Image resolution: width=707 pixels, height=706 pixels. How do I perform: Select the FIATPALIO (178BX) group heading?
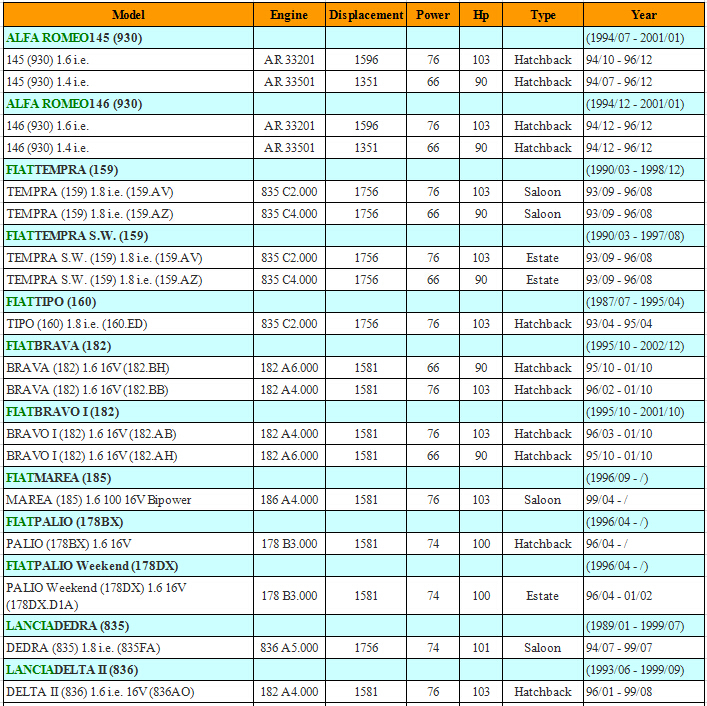64,522
